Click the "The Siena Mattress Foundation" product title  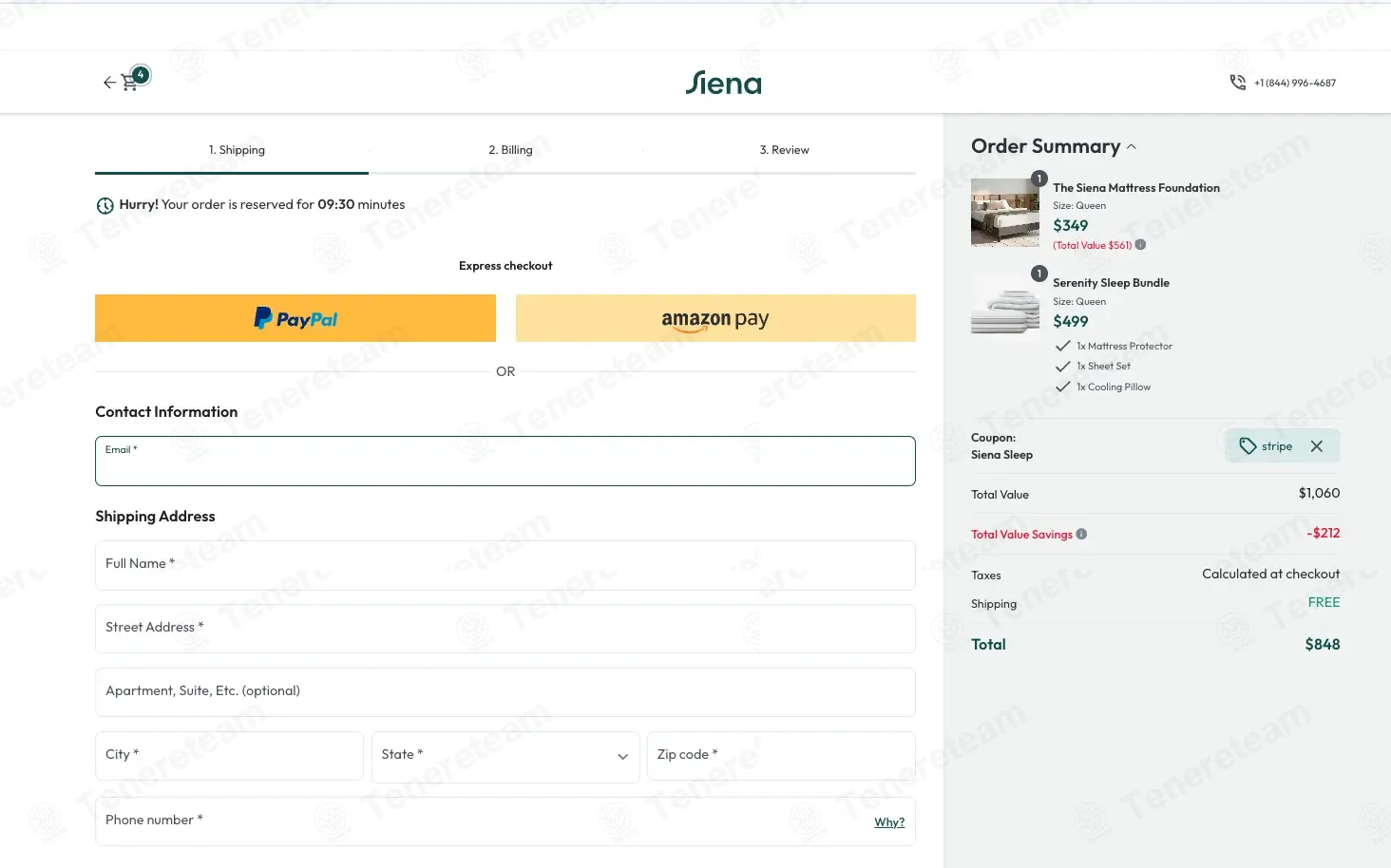[1136, 188]
